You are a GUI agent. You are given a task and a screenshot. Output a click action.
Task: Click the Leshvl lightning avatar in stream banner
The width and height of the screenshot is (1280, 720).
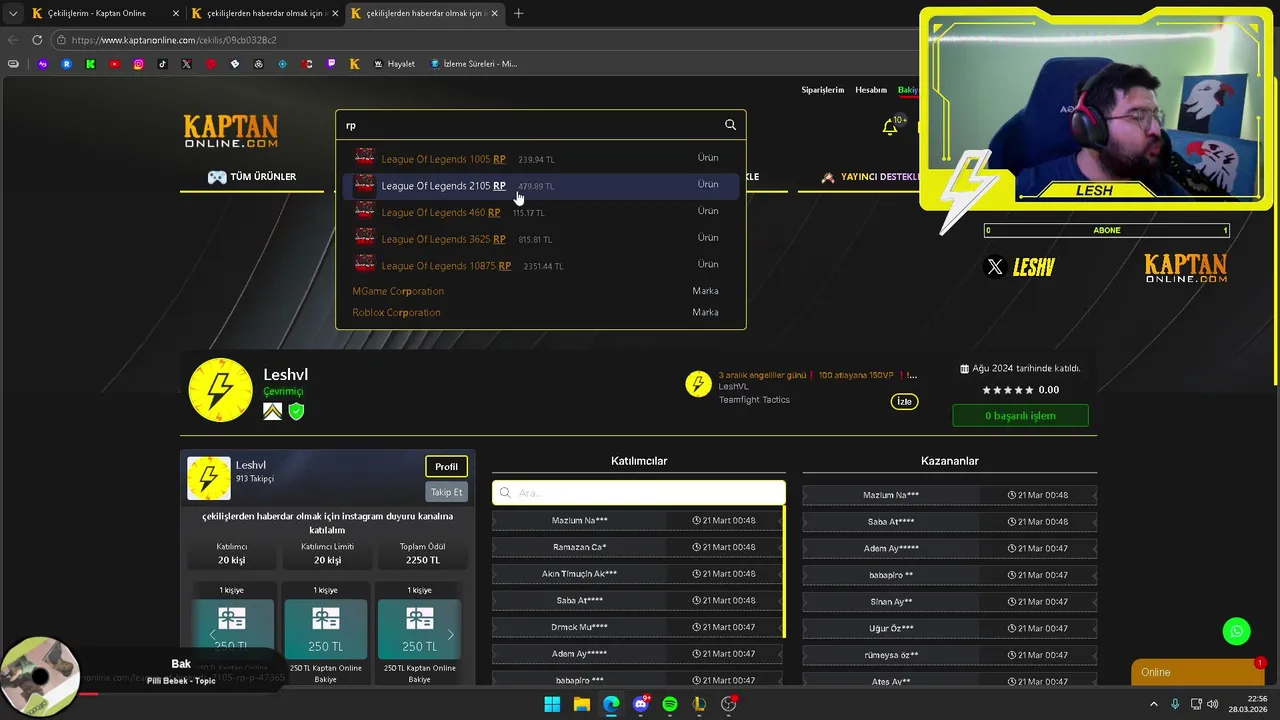click(x=698, y=384)
